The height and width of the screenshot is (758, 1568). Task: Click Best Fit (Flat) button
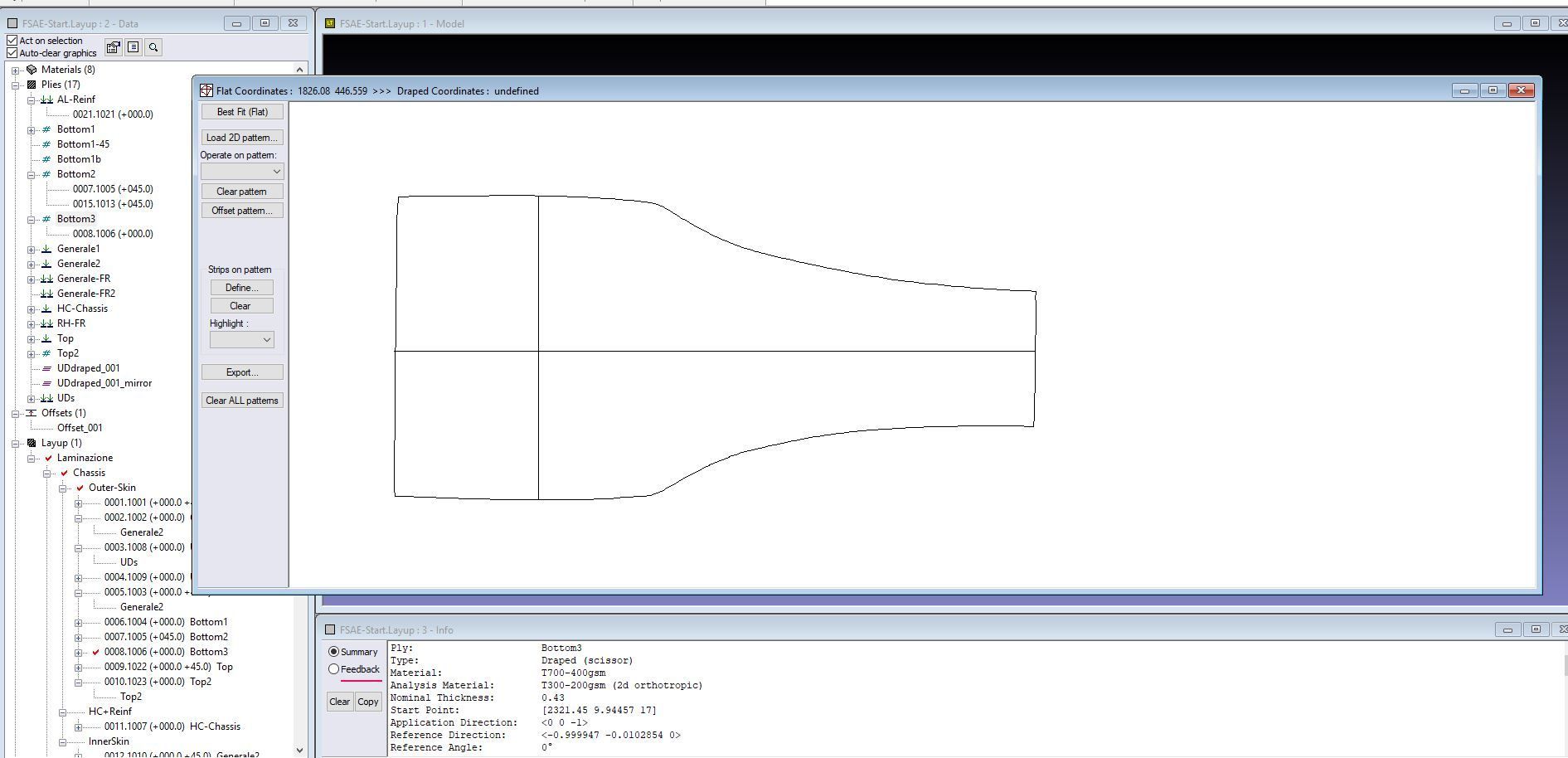(x=242, y=112)
